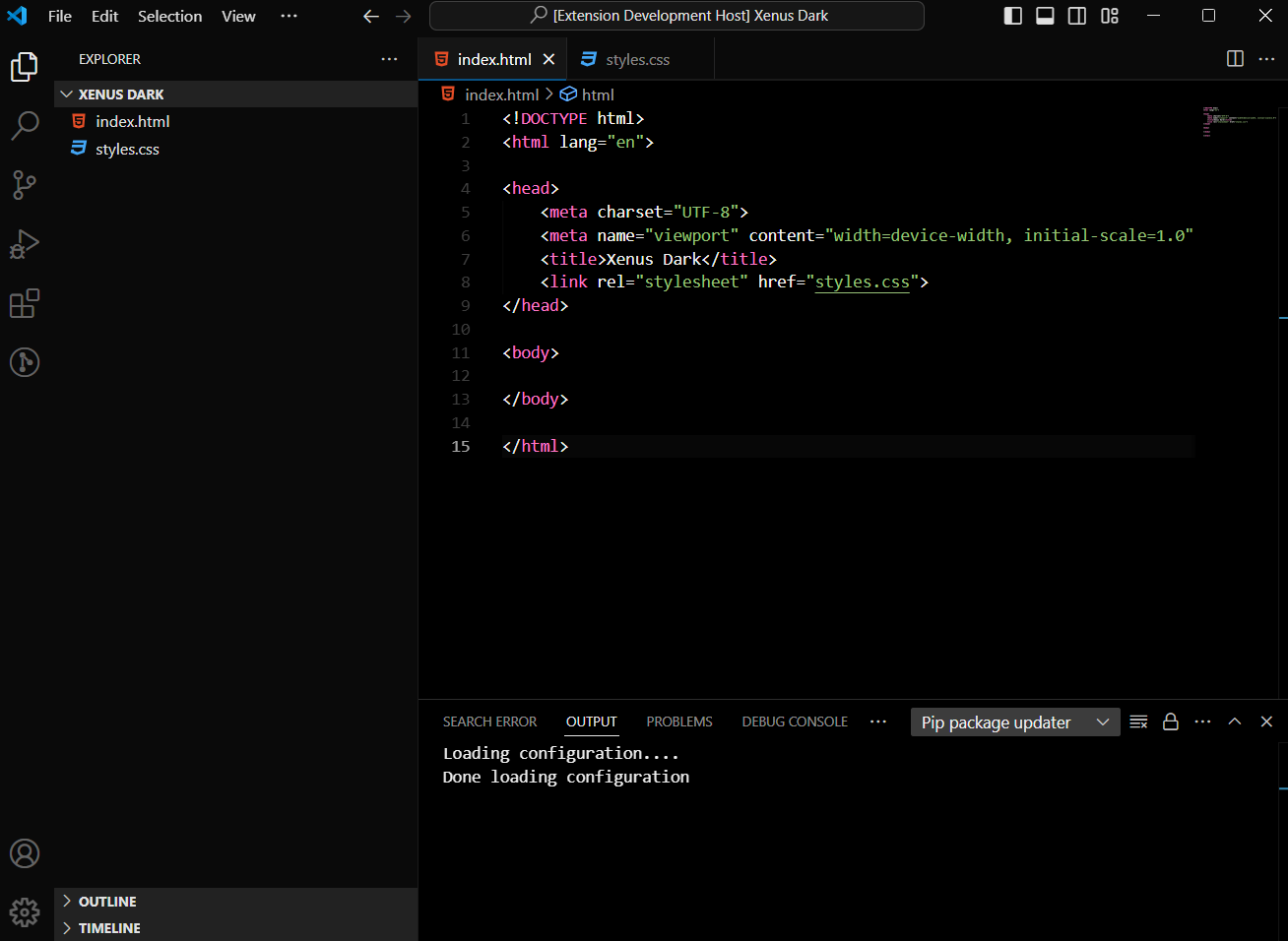Open the Explorer view in activity bar

coord(25,67)
